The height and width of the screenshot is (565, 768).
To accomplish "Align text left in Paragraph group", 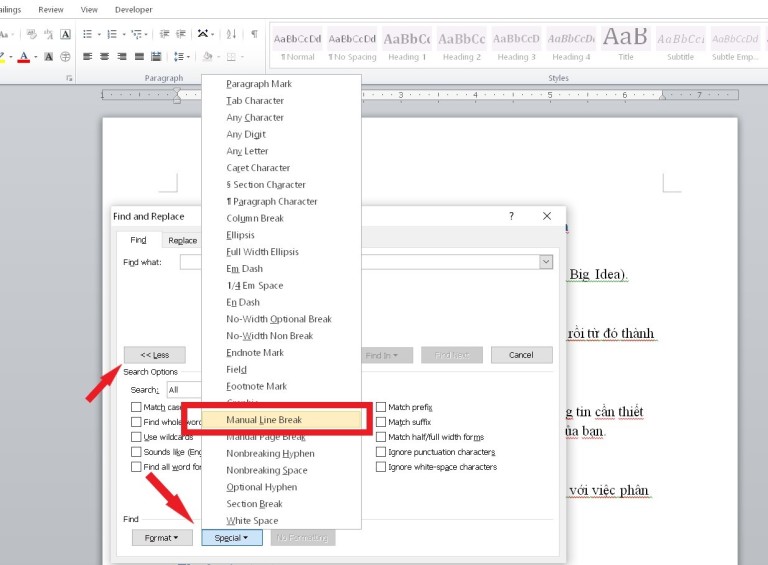I will pyautogui.click(x=88, y=57).
